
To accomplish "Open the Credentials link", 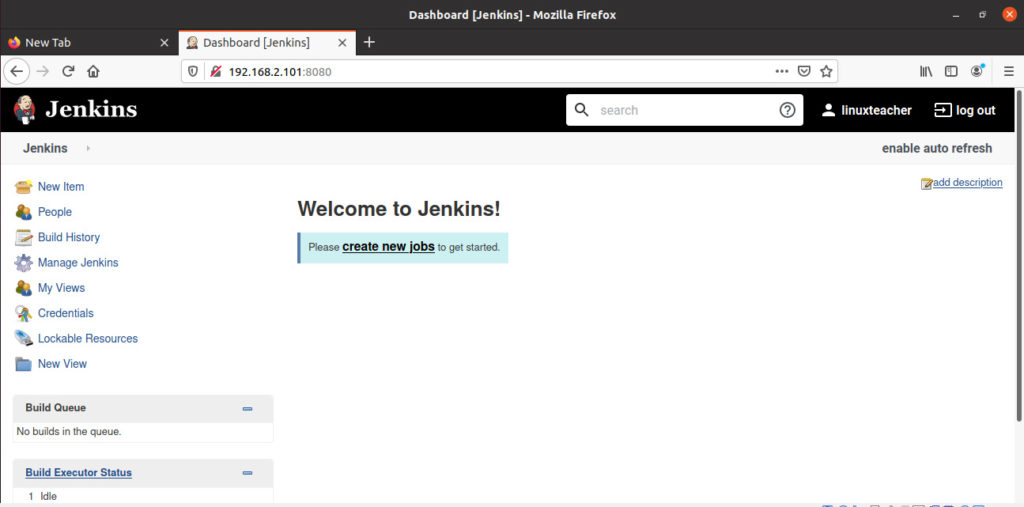I will (66, 314).
